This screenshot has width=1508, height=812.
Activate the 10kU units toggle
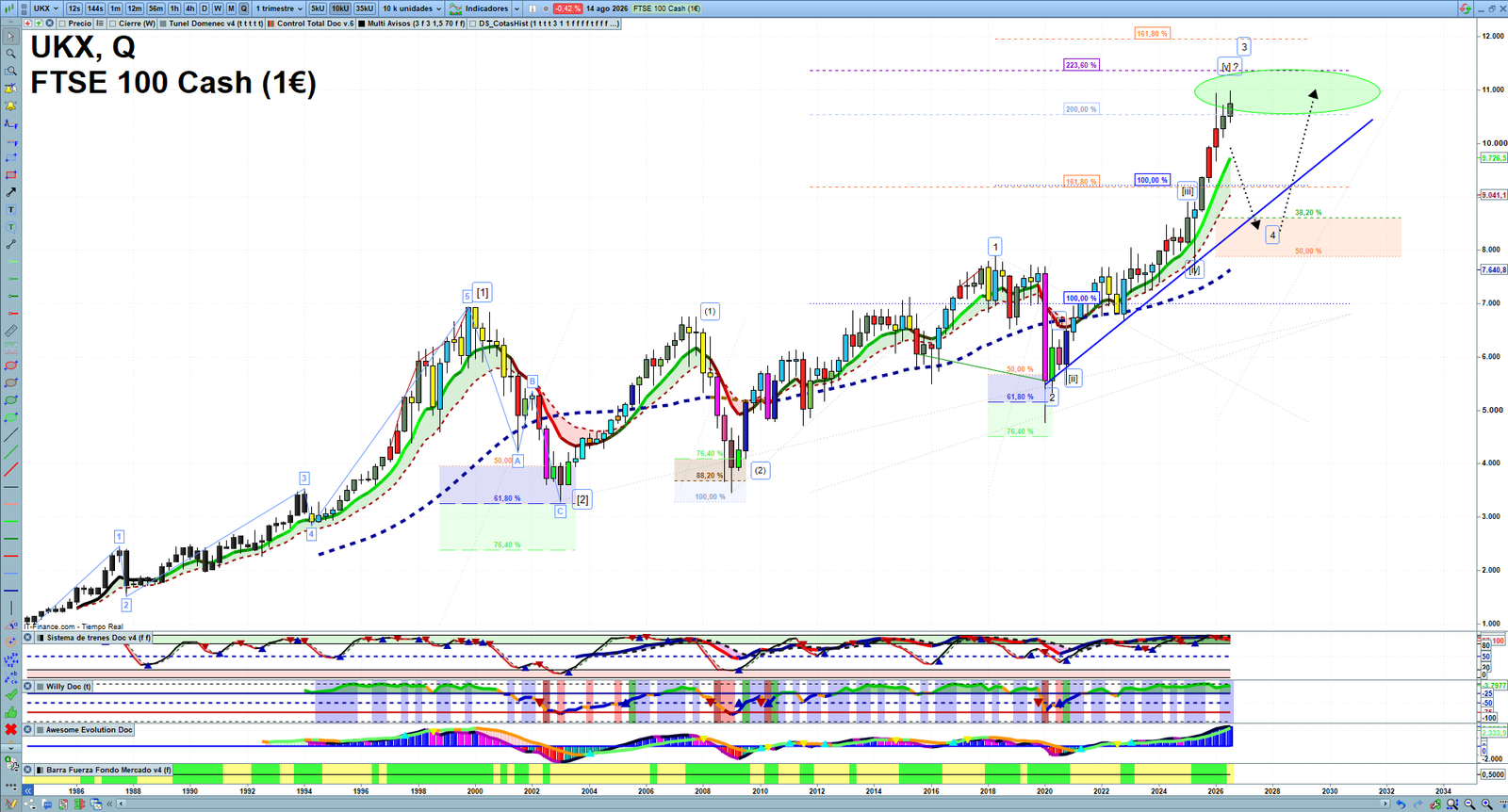click(x=339, y=8)
